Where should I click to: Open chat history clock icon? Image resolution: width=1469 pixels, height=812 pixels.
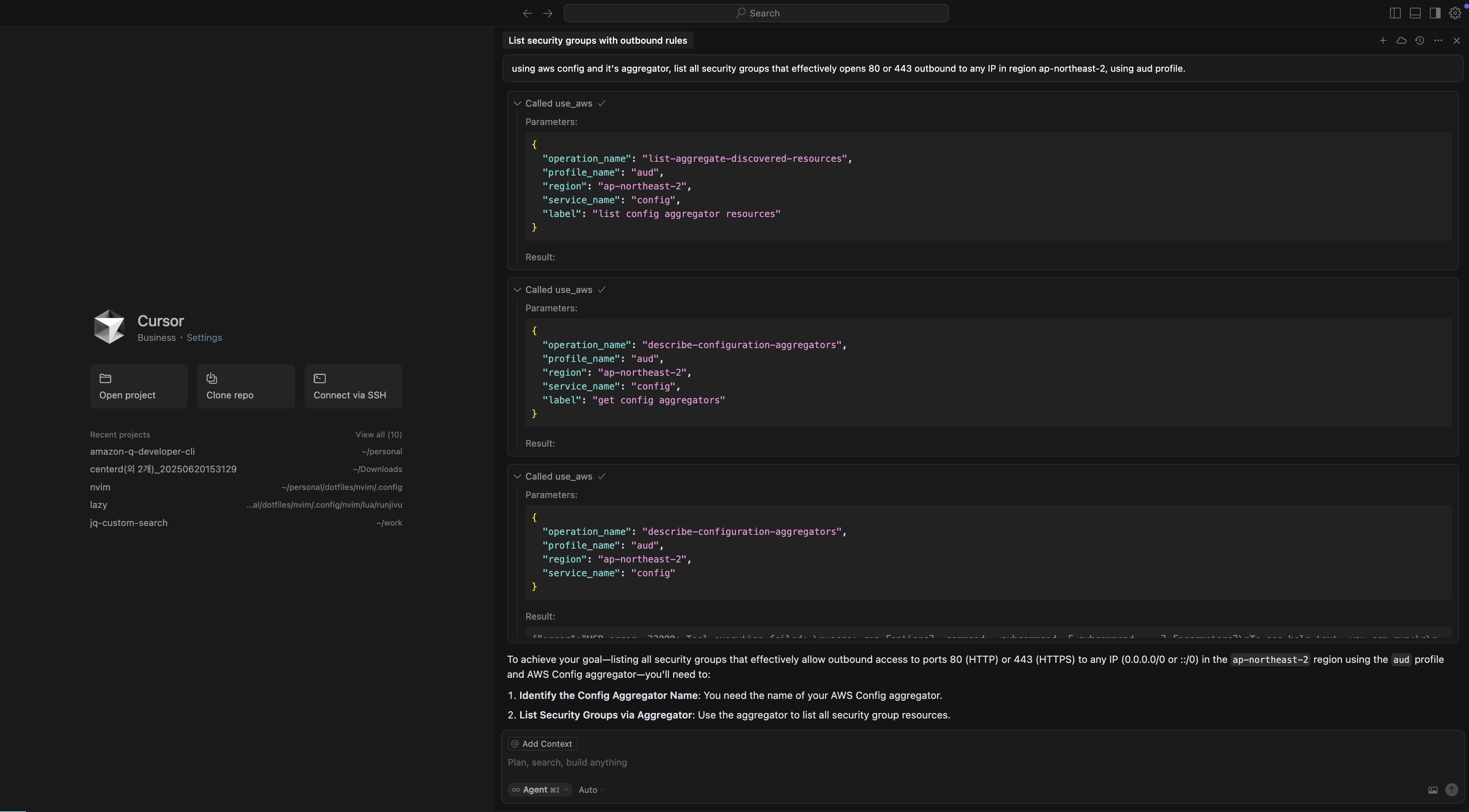click(x=1420, y=41)
